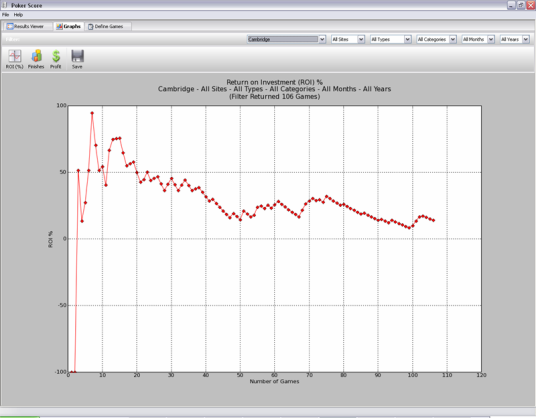The width and height of the screenshot is (536, 418).
Task: Switch to Results Viewer tab
Action: point(26,26)
